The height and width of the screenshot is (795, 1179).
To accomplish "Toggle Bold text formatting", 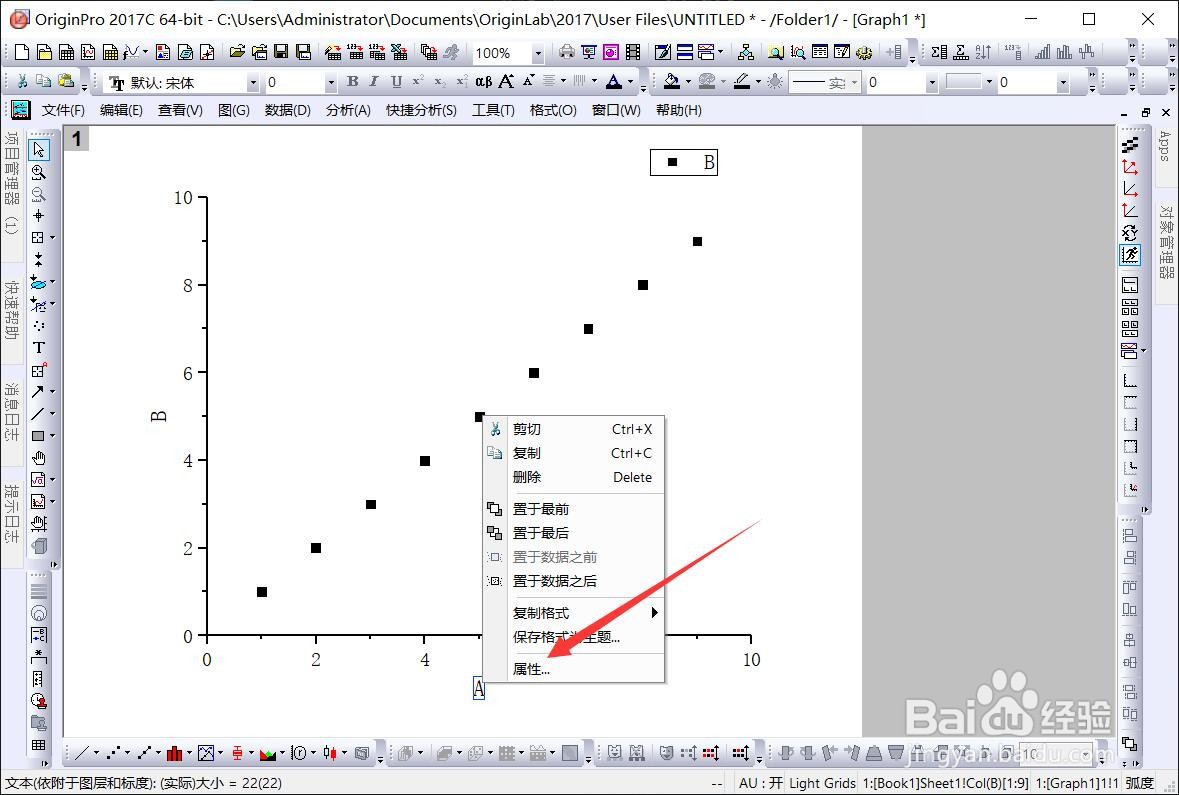I will coord(352,81).
